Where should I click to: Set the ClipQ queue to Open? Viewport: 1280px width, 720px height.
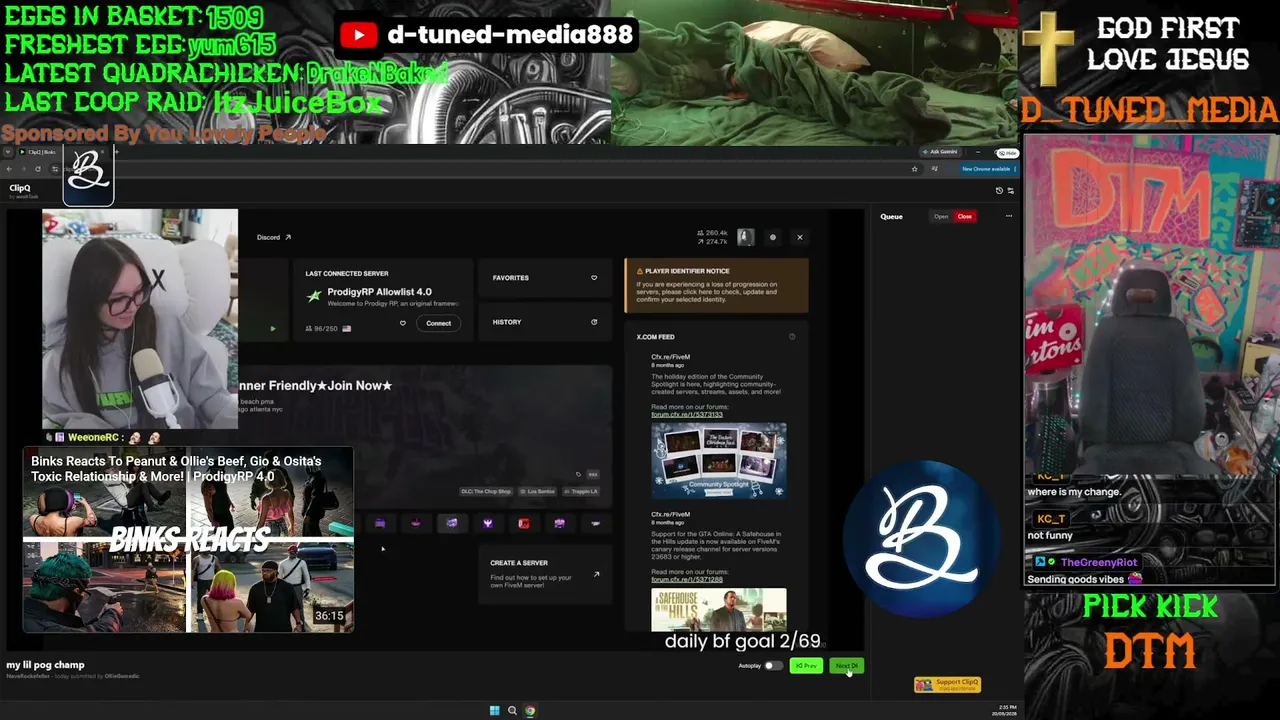(941, 216)
